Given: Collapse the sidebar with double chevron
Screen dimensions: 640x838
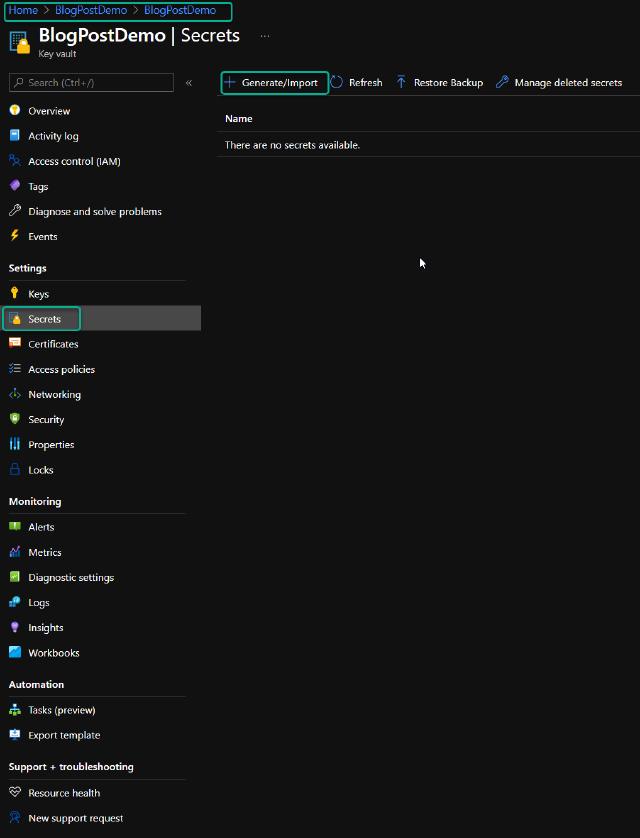Looking at the screenshot, I should [189, 83].
